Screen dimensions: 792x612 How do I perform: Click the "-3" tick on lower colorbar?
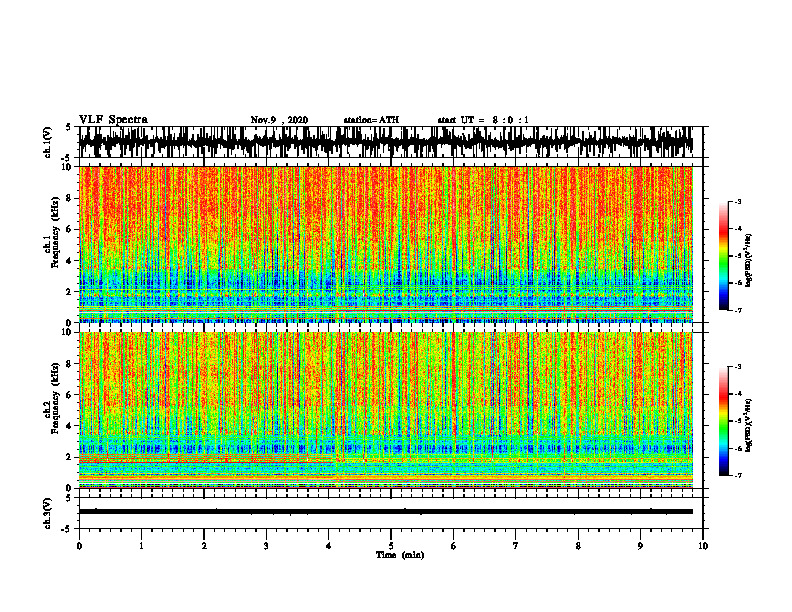click(737, 366)
